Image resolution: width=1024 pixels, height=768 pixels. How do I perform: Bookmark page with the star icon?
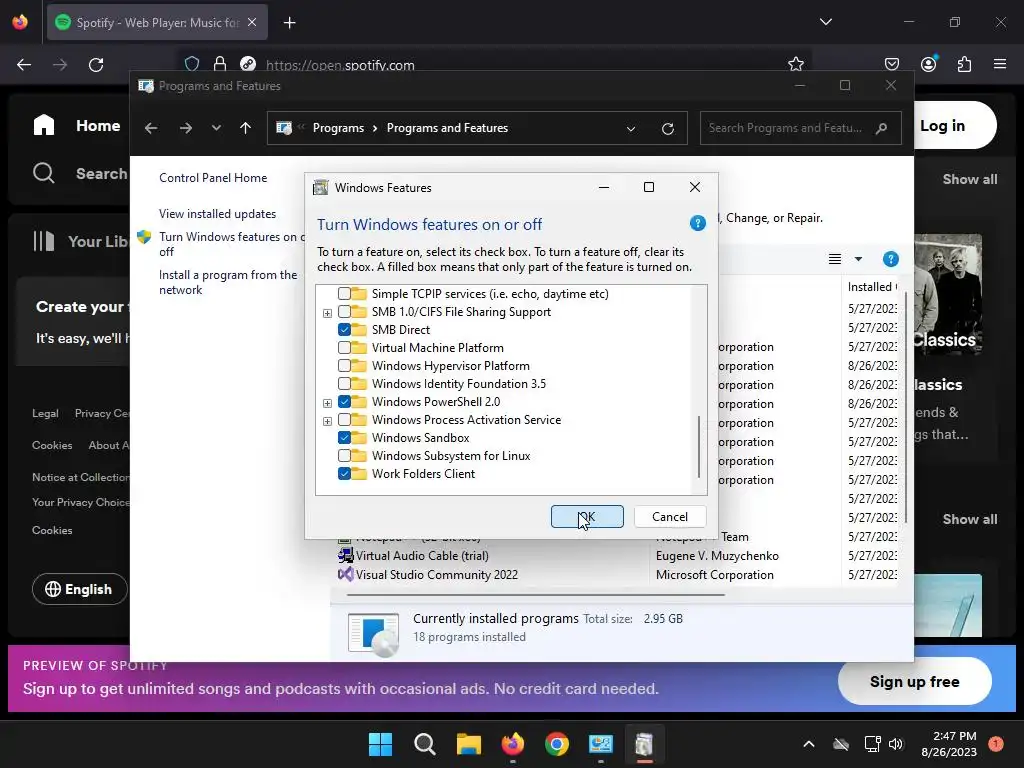pyautogui.click(x=795, y=64)
